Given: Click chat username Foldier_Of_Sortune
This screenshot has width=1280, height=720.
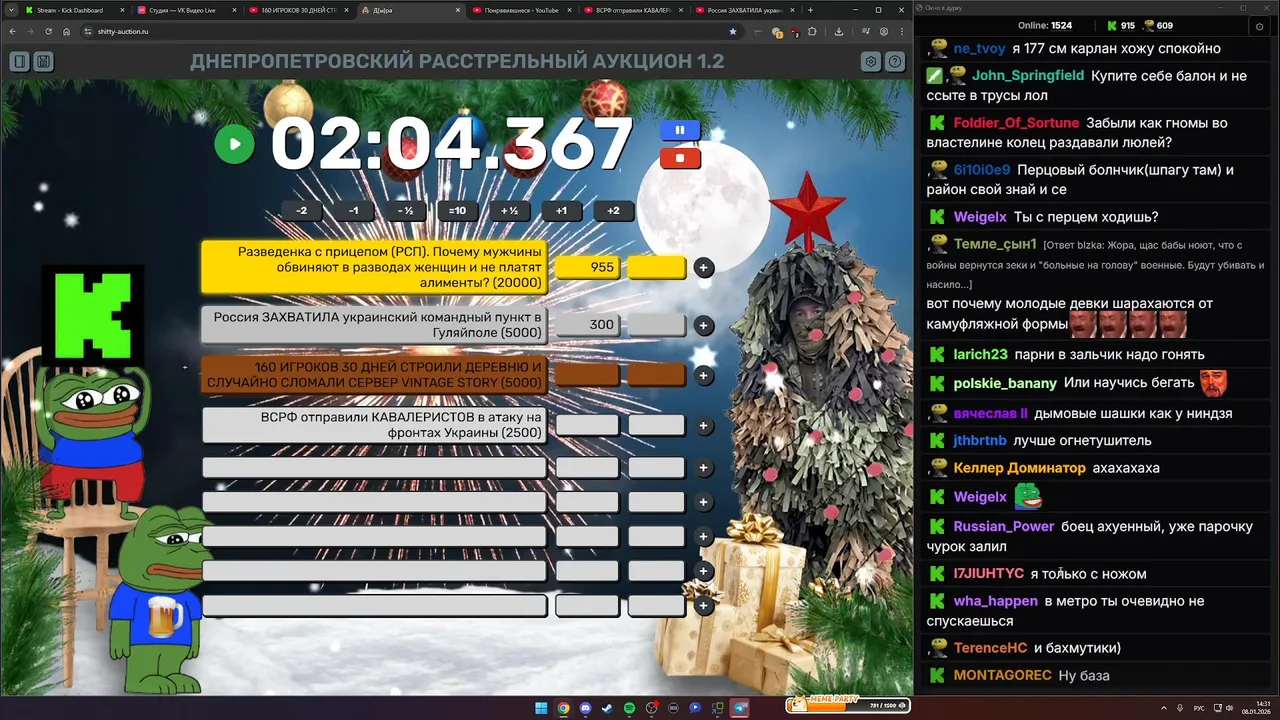Looking at the screenshot, I should tap(1016, 123).
